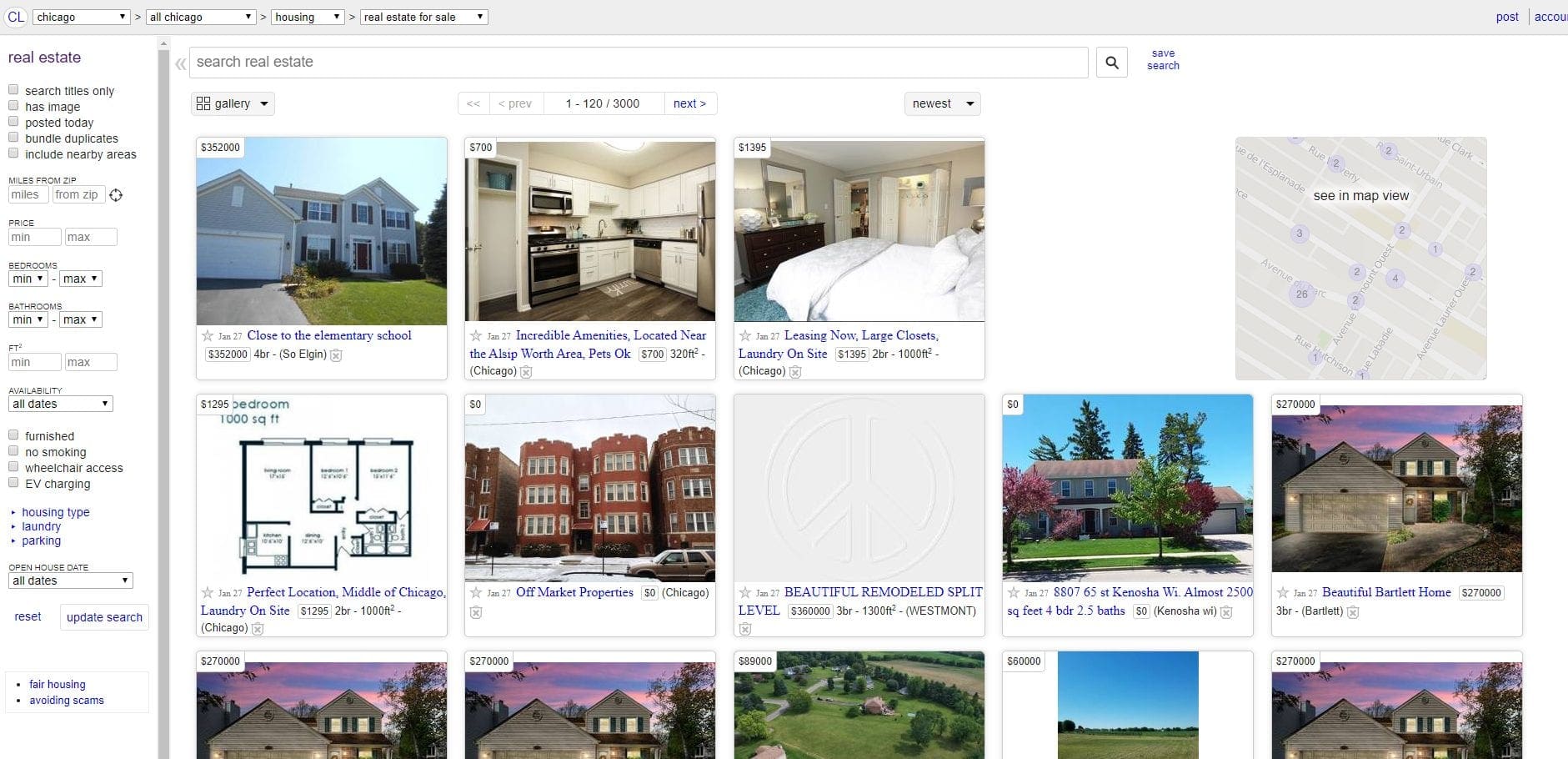Click the 'post' link in the top right
Viewport: 1568px width, 759px height.
(1505, 16)
